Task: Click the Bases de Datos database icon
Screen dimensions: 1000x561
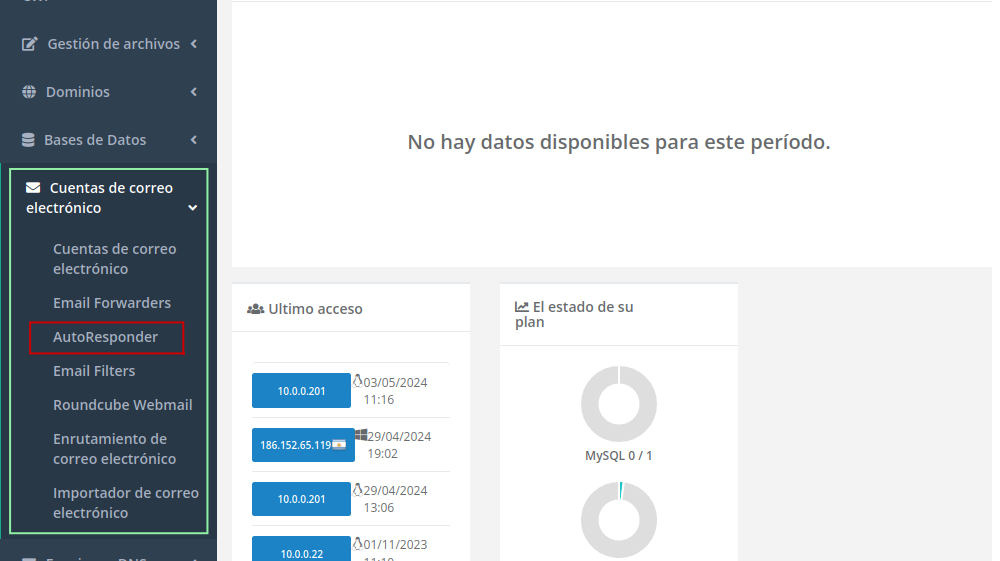Action: click(28, 140)
